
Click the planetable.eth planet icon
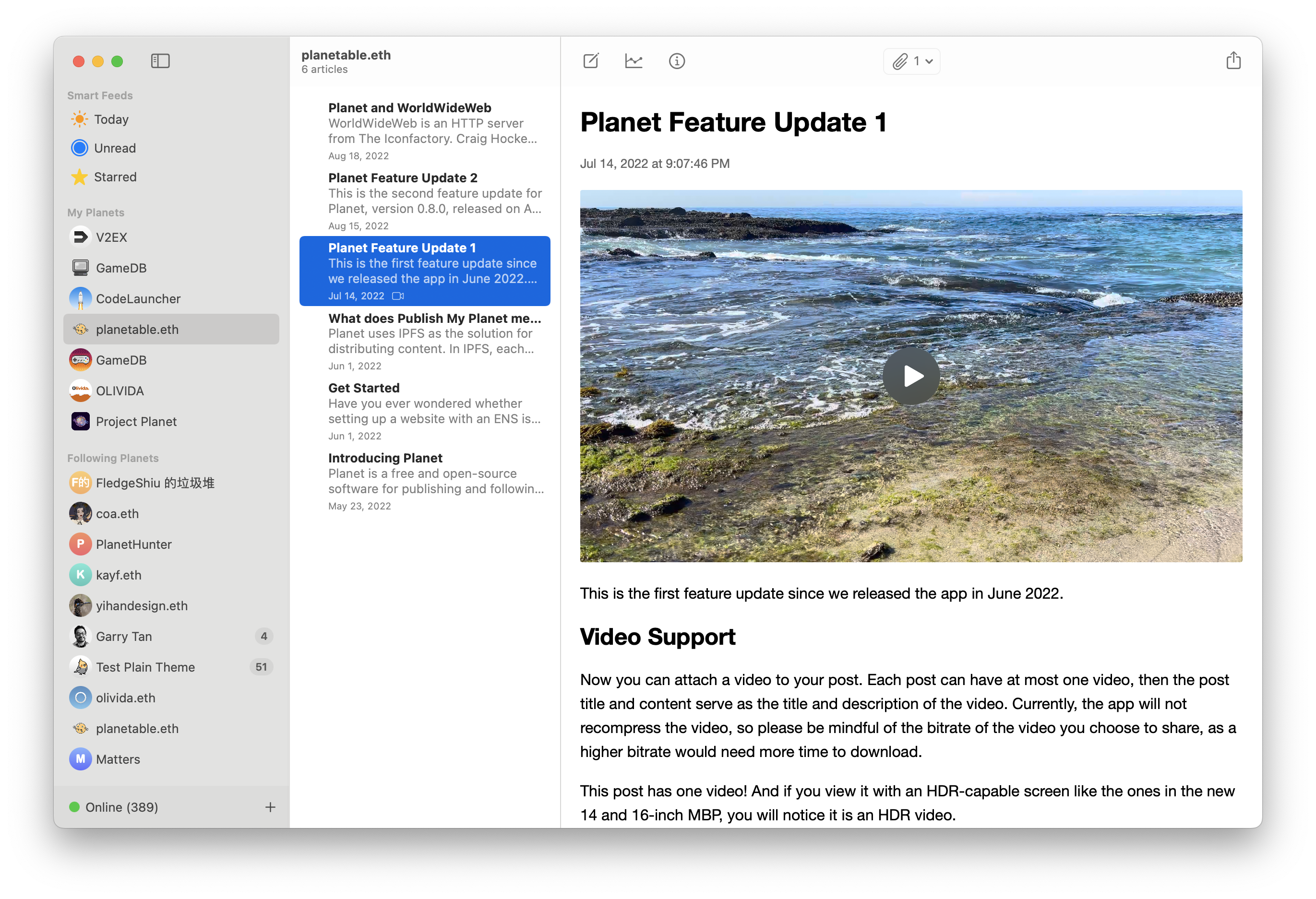tap(80, 329)
